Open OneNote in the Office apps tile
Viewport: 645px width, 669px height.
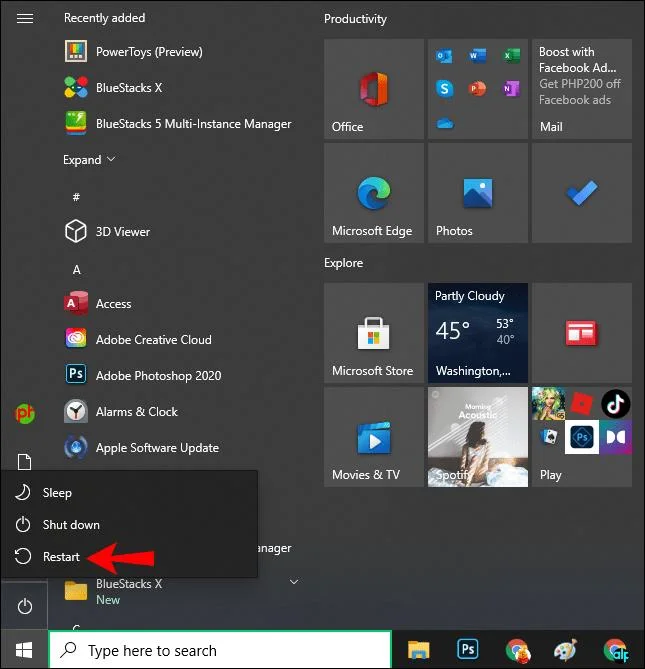click(511, 89)
